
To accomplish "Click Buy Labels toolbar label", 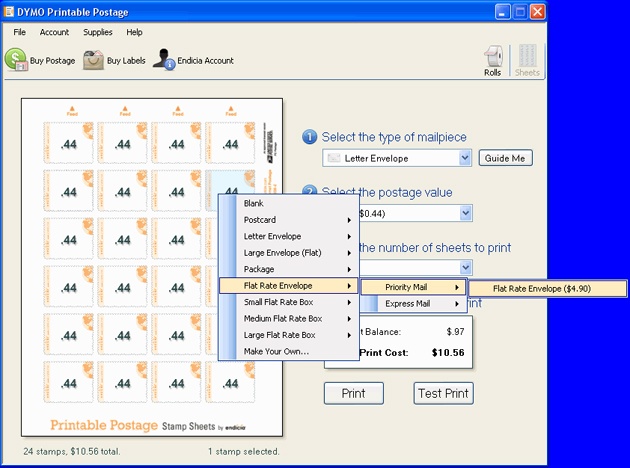I will tap(126, 61).
